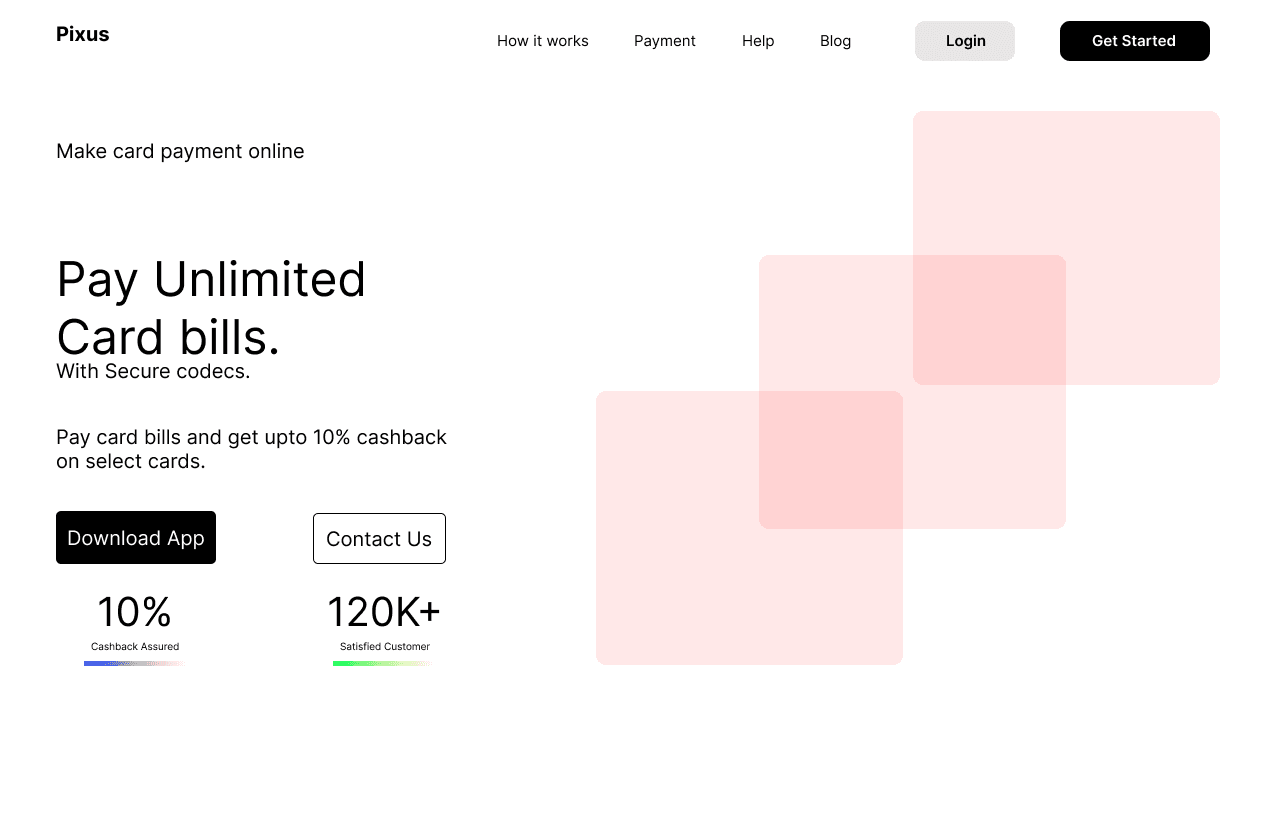The width and height of the screenshot is (1280, 832).
Task: Click the Login button
Action: (x=965, y=41)
